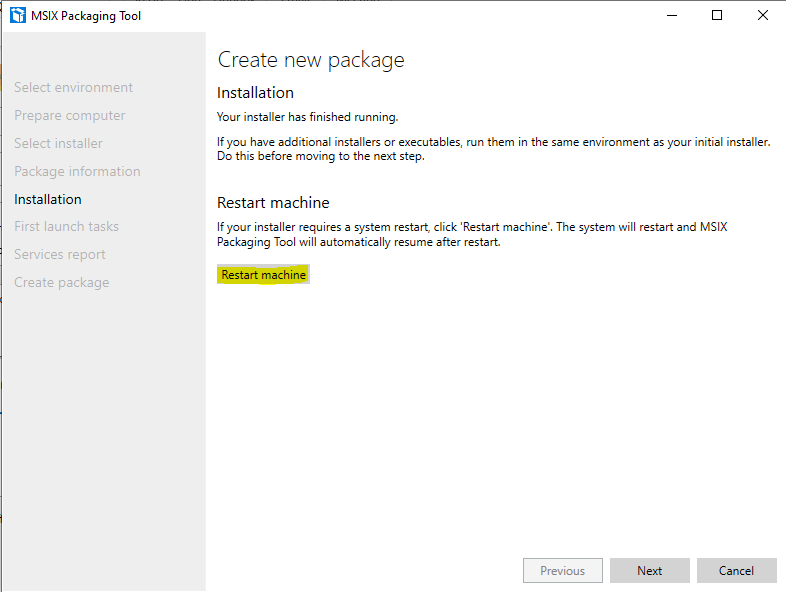Click 'Your installer has finished running' text
The height and width of the screenshot is (592, 786).
click(x=307, y=117)
